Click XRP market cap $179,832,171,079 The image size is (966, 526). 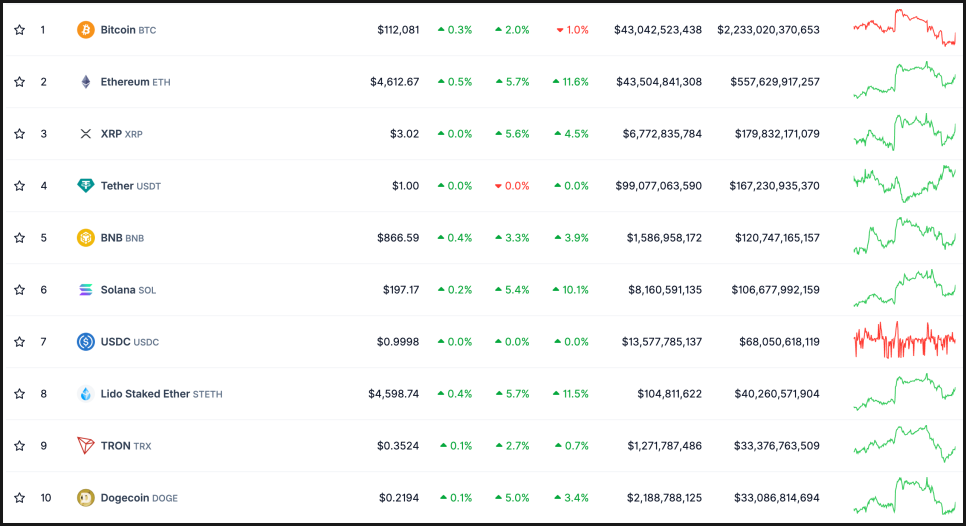[777, 134]
